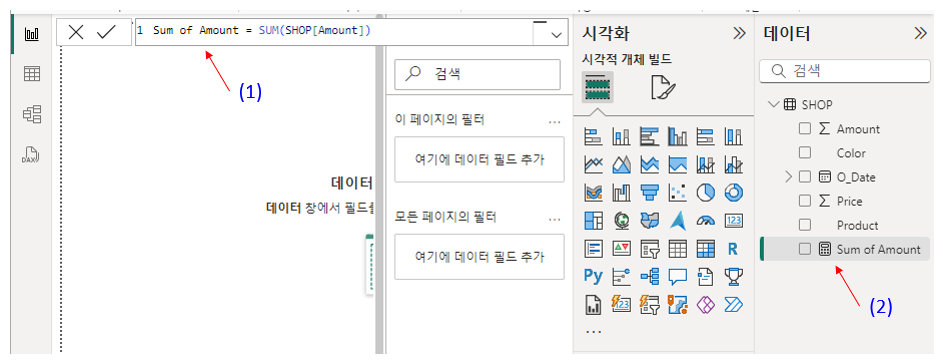Choose the Treemap visual
Viewport: 943px width, 364px height.
click(594, 221)
